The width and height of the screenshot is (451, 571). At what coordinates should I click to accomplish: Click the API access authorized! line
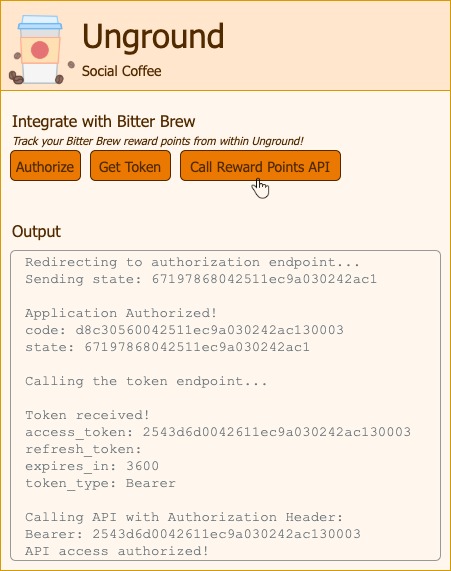click(x=117, y=551)
